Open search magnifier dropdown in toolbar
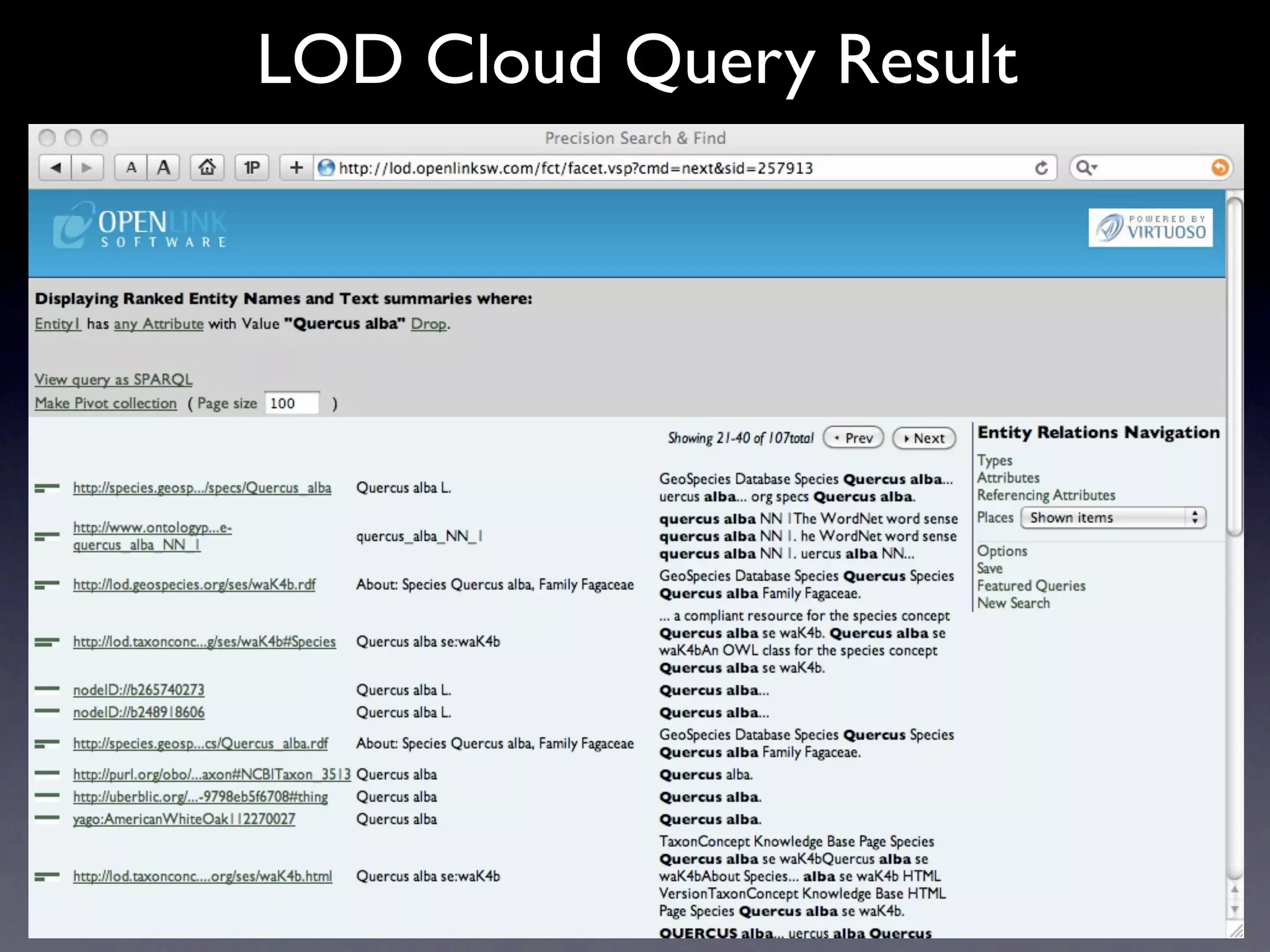The width and height of the screenshot is (1270, 952). click(x=1086, y=167)
